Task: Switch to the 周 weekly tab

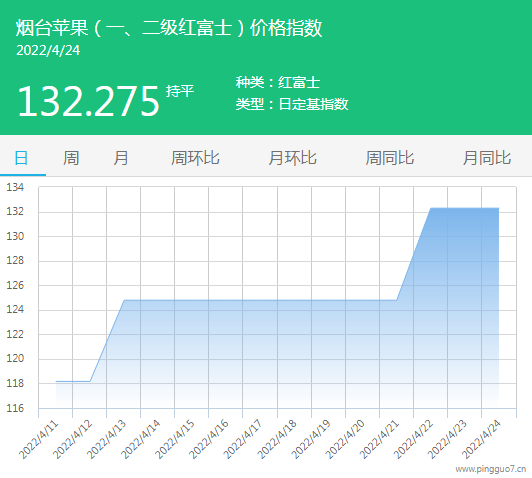Action: (x=71, y=158)
